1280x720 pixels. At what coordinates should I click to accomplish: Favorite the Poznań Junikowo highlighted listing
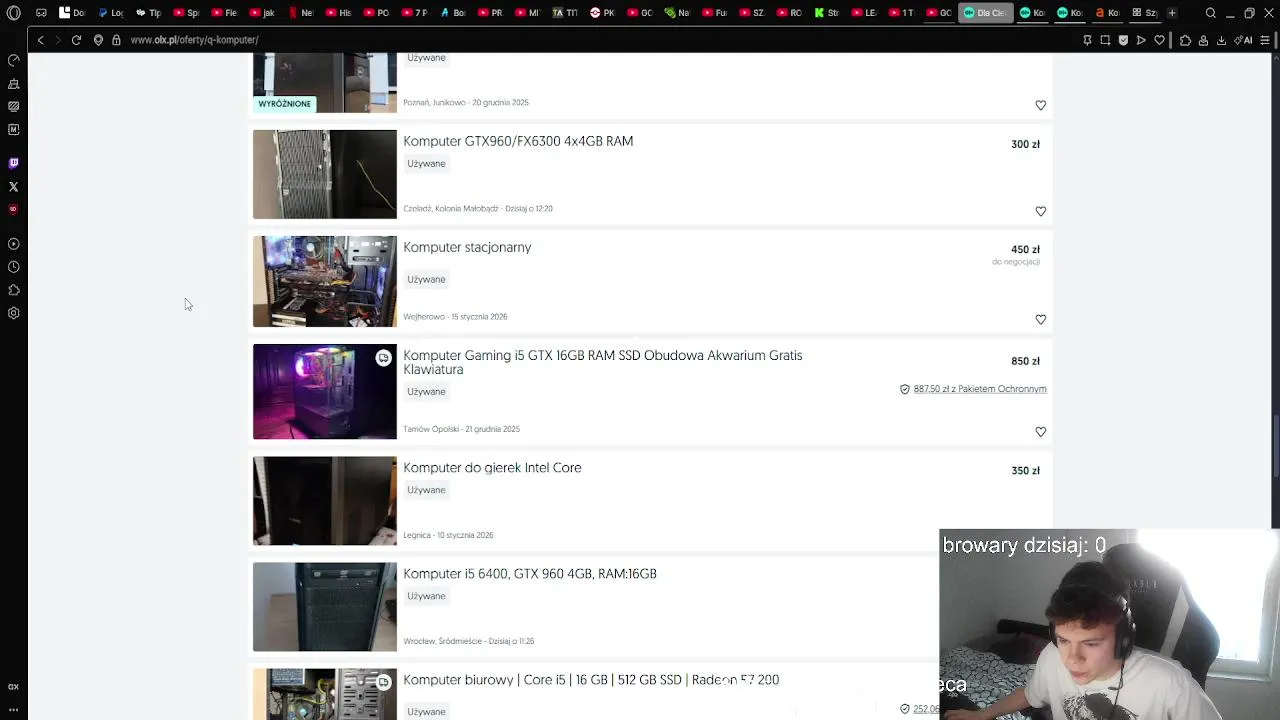click(1041, 105)
